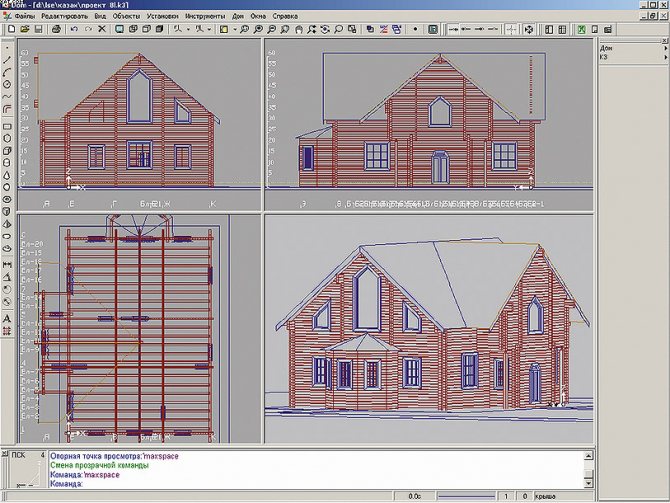
Task: Click the black dot toolbar icon
Action: [x=415, y=29]
